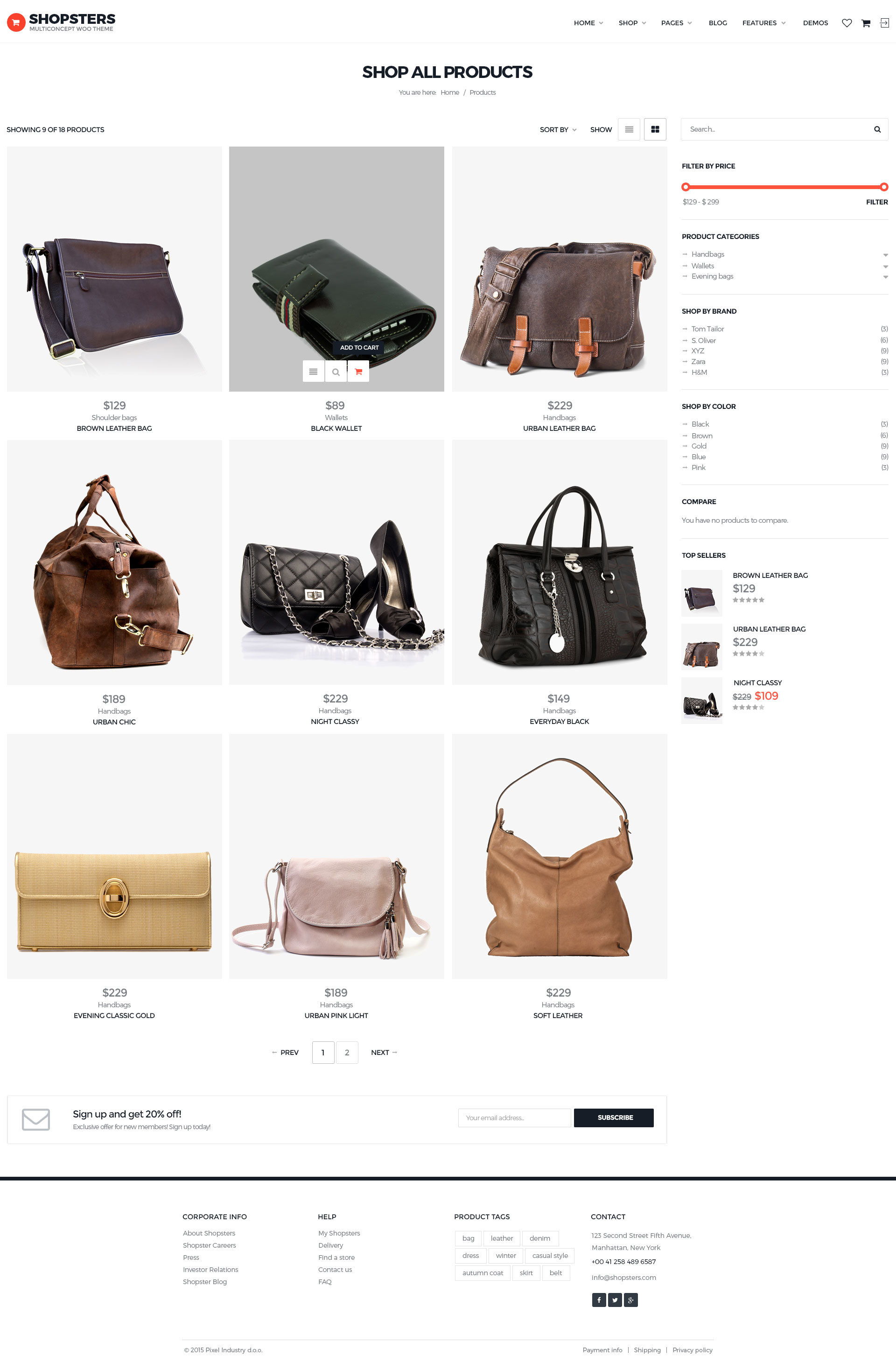Open the Features menu item
Image resolution: width=896 pixels, height=1363 pixels.
(764, 23)
